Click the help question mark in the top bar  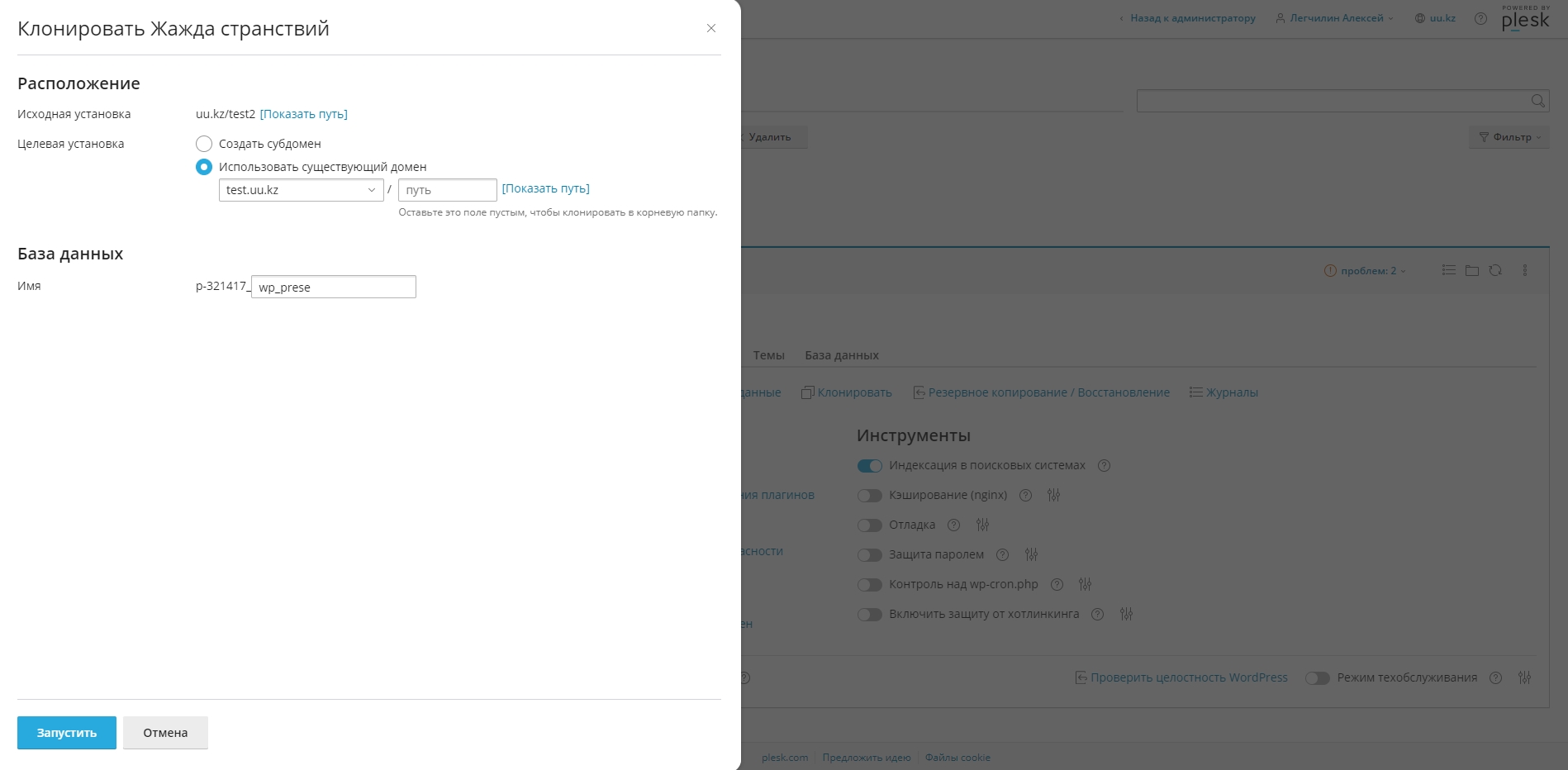[1480, 18]
